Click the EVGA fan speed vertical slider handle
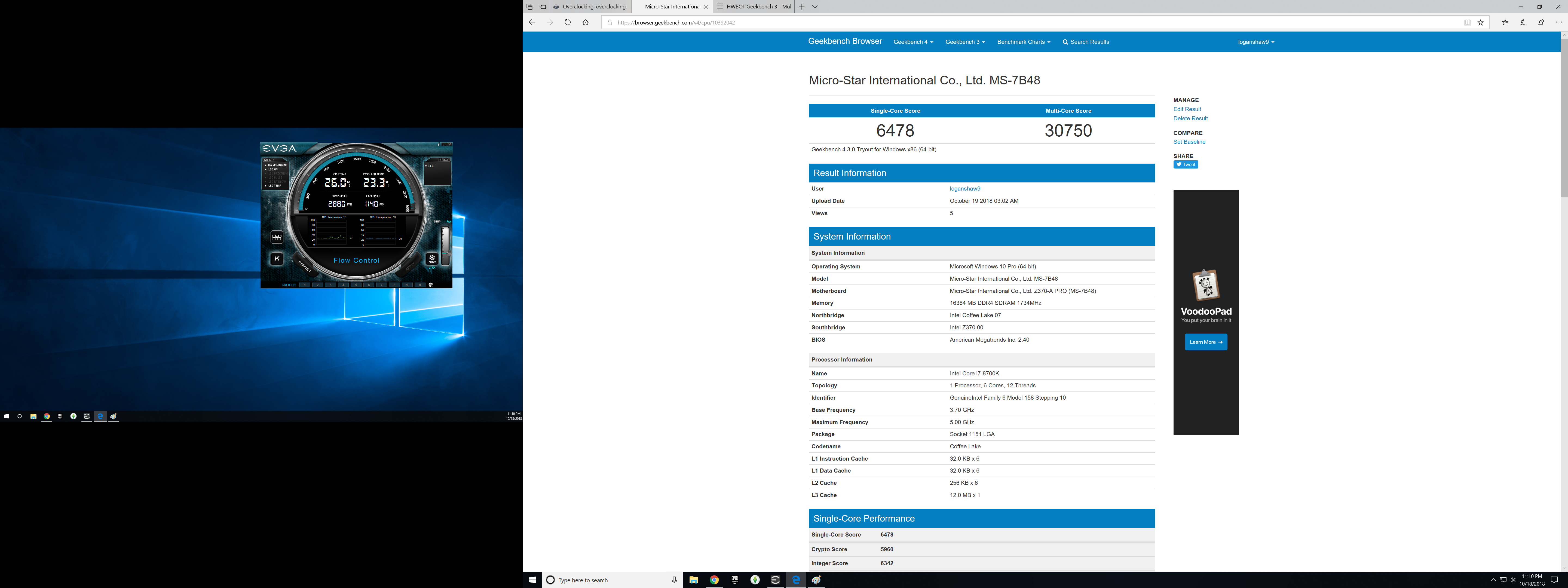This screenshot has height=588, width=1568. point(450,253)
